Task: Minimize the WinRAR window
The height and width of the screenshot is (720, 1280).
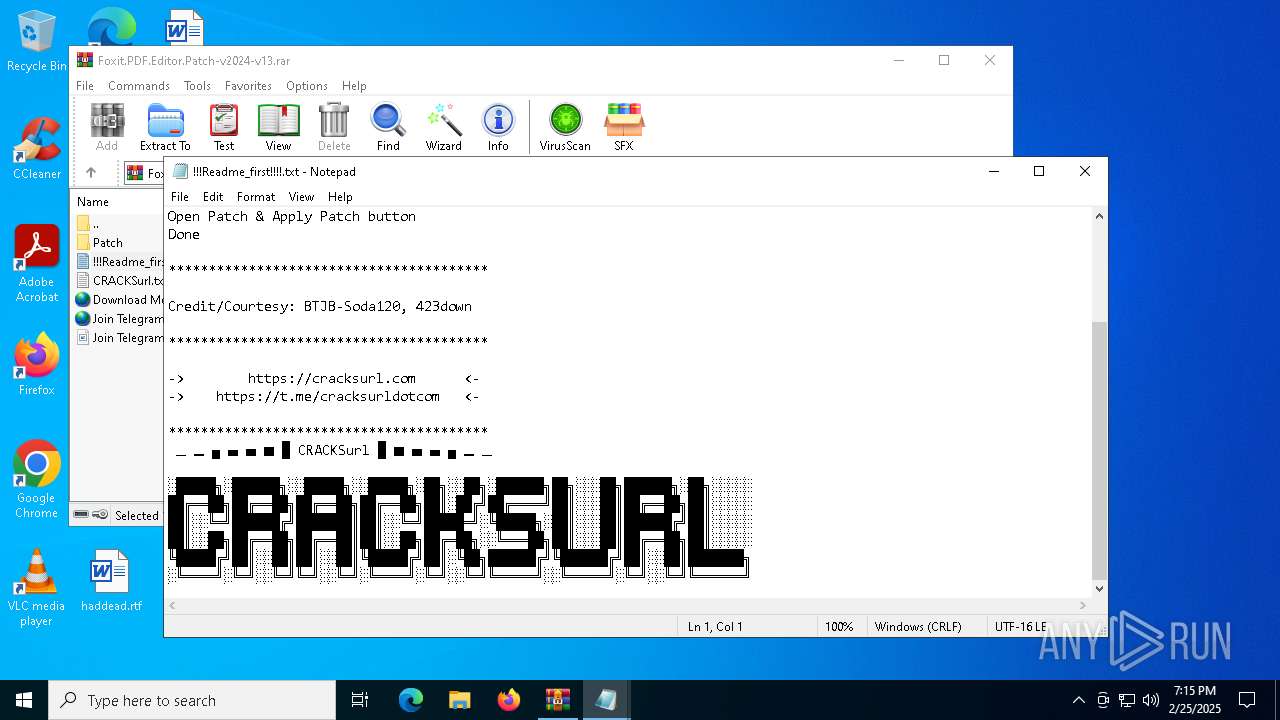Action: [898, 60]
